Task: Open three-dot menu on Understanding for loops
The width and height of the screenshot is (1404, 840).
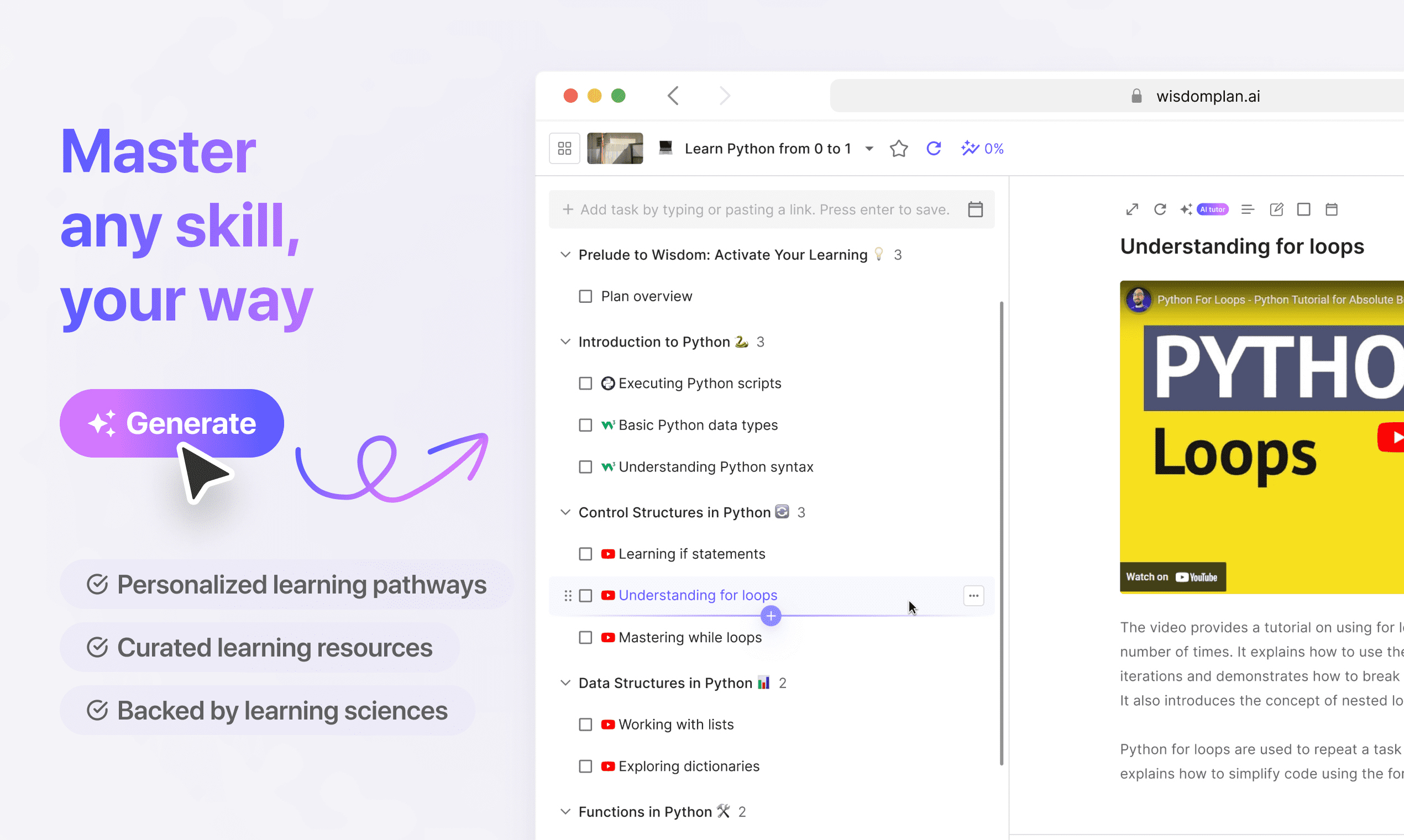Action: pos(973,596)
